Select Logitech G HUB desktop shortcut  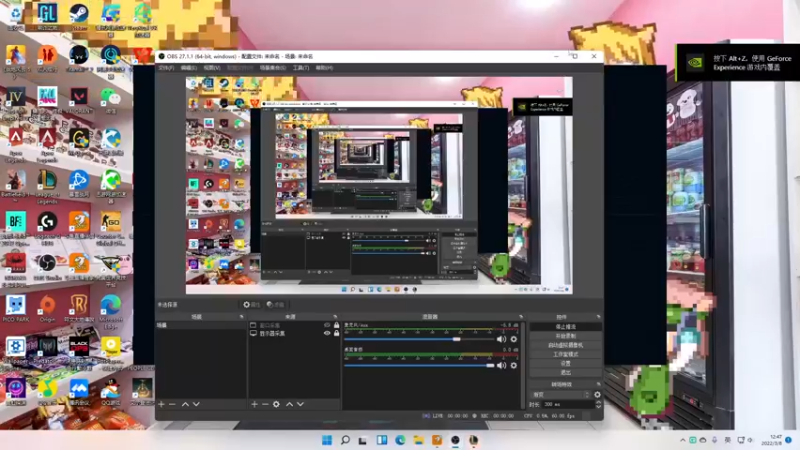[47, 229]
